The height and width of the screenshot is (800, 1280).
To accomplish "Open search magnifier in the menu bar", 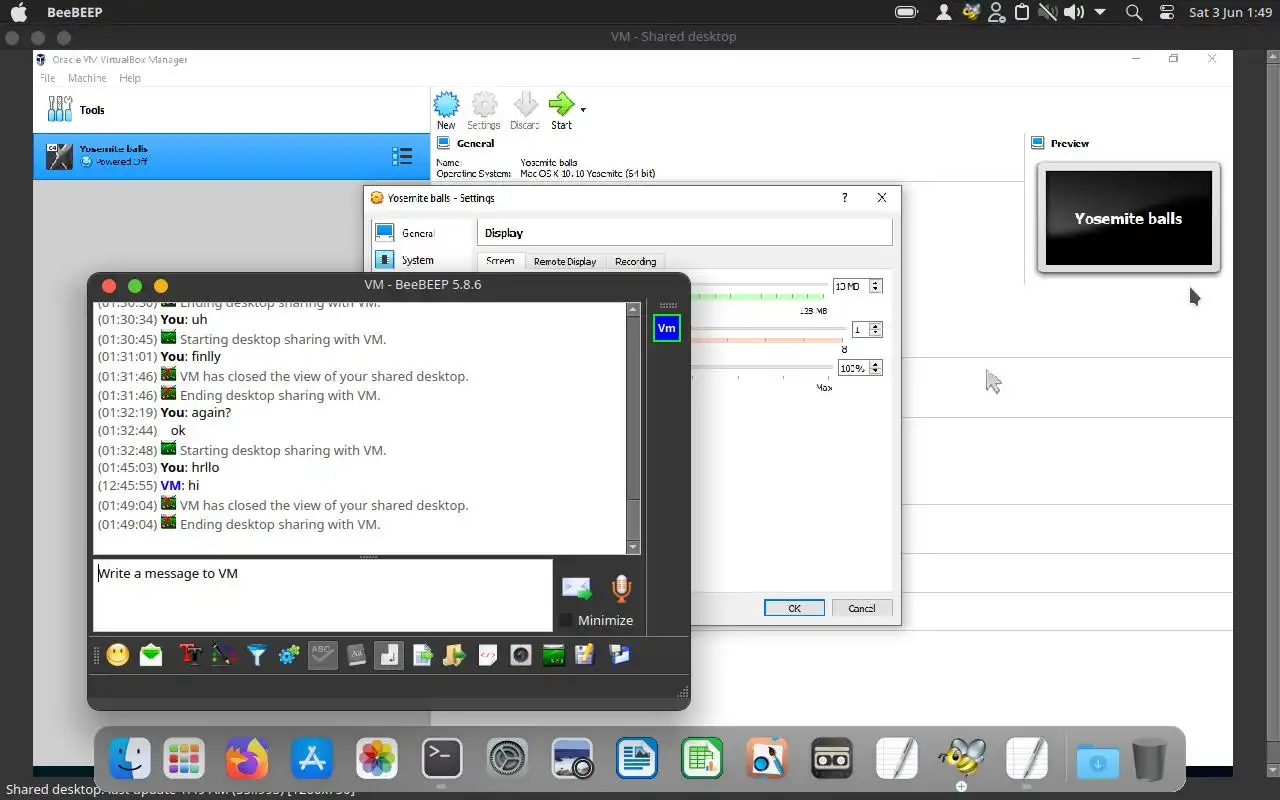I will coord(1134,12).
